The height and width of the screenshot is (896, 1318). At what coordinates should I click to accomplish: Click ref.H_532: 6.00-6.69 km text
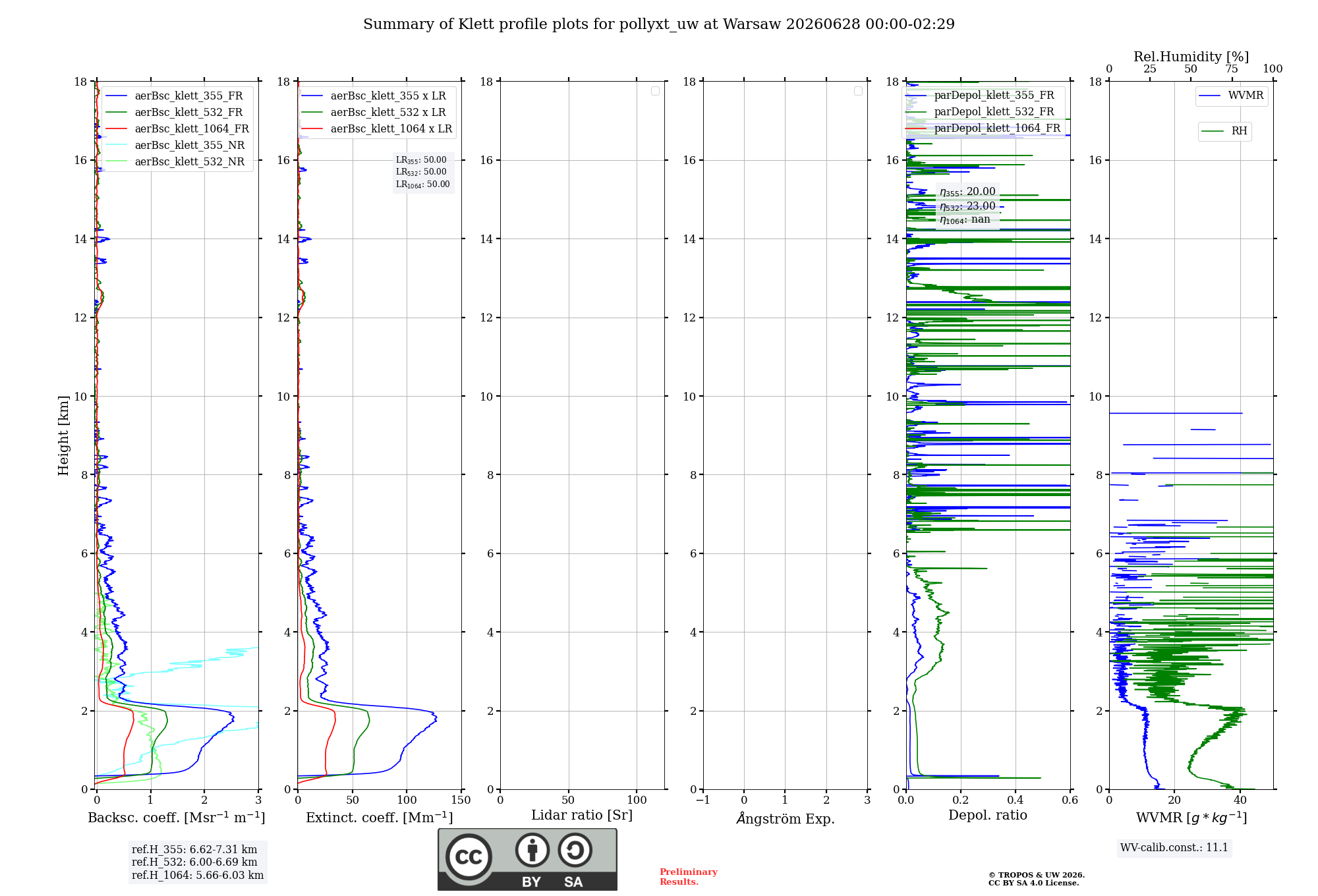pos(194,862)
